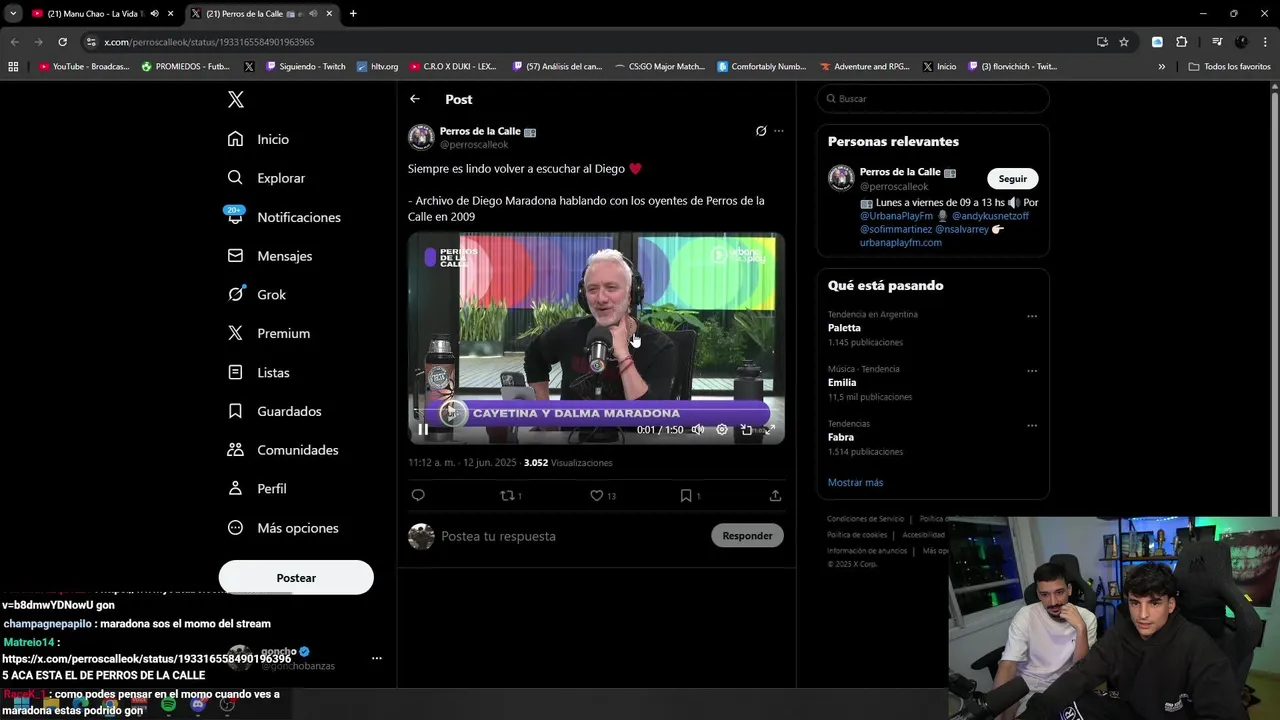Viewport: 1280px width, 720px height.
Task: Click the Postear button
Action: [296, 578]
